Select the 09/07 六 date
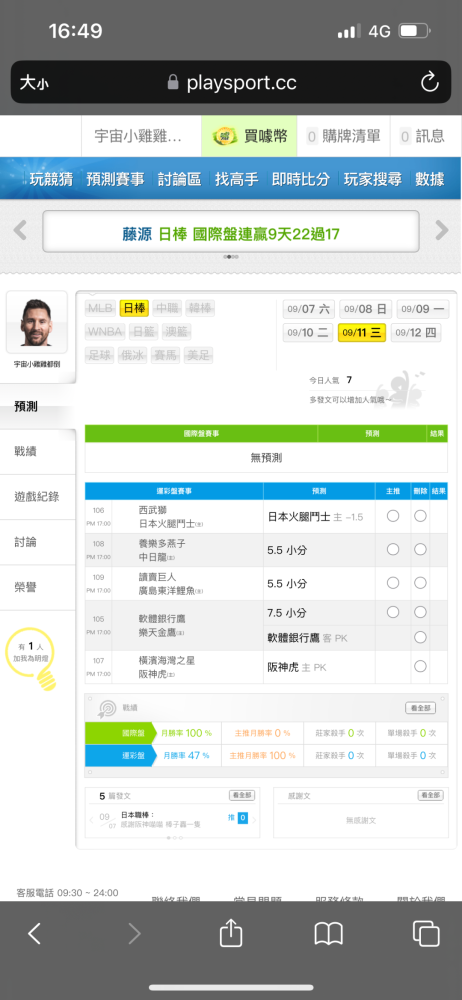Screen dimensions: 462x1000 coord(308,309)
